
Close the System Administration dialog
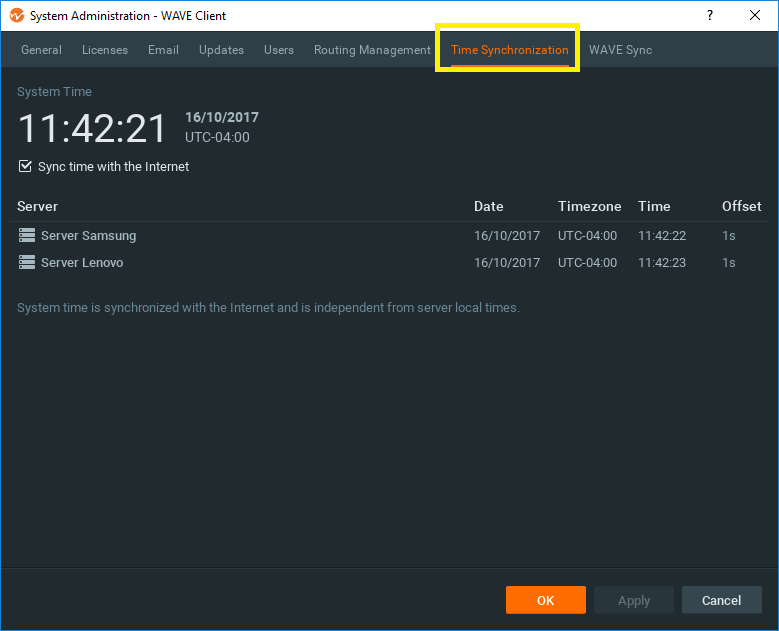755,15
